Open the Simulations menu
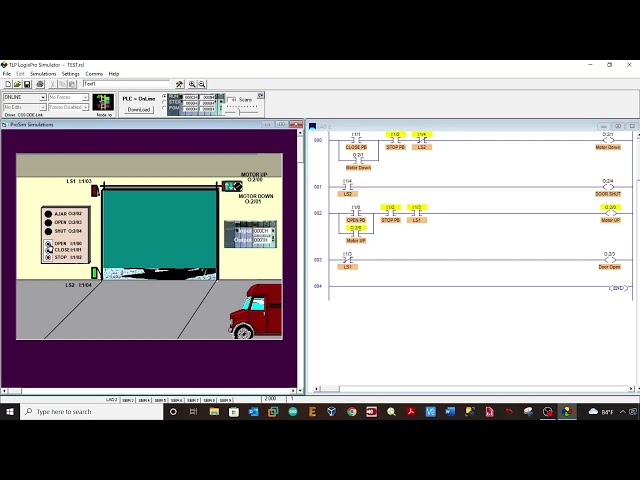 click(x=43, y=74)
